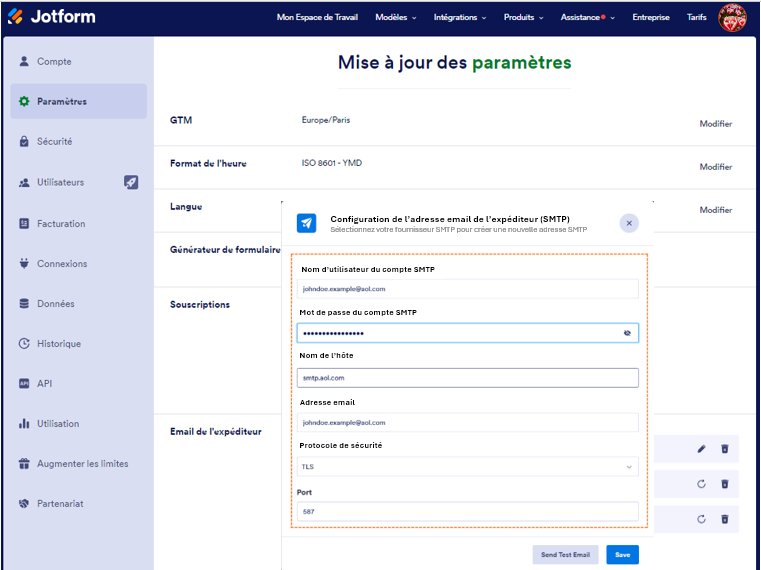Viewport: 761px width, 570px height.
Task: Click Modifier for GTM timezone
Action: point(715,123)
